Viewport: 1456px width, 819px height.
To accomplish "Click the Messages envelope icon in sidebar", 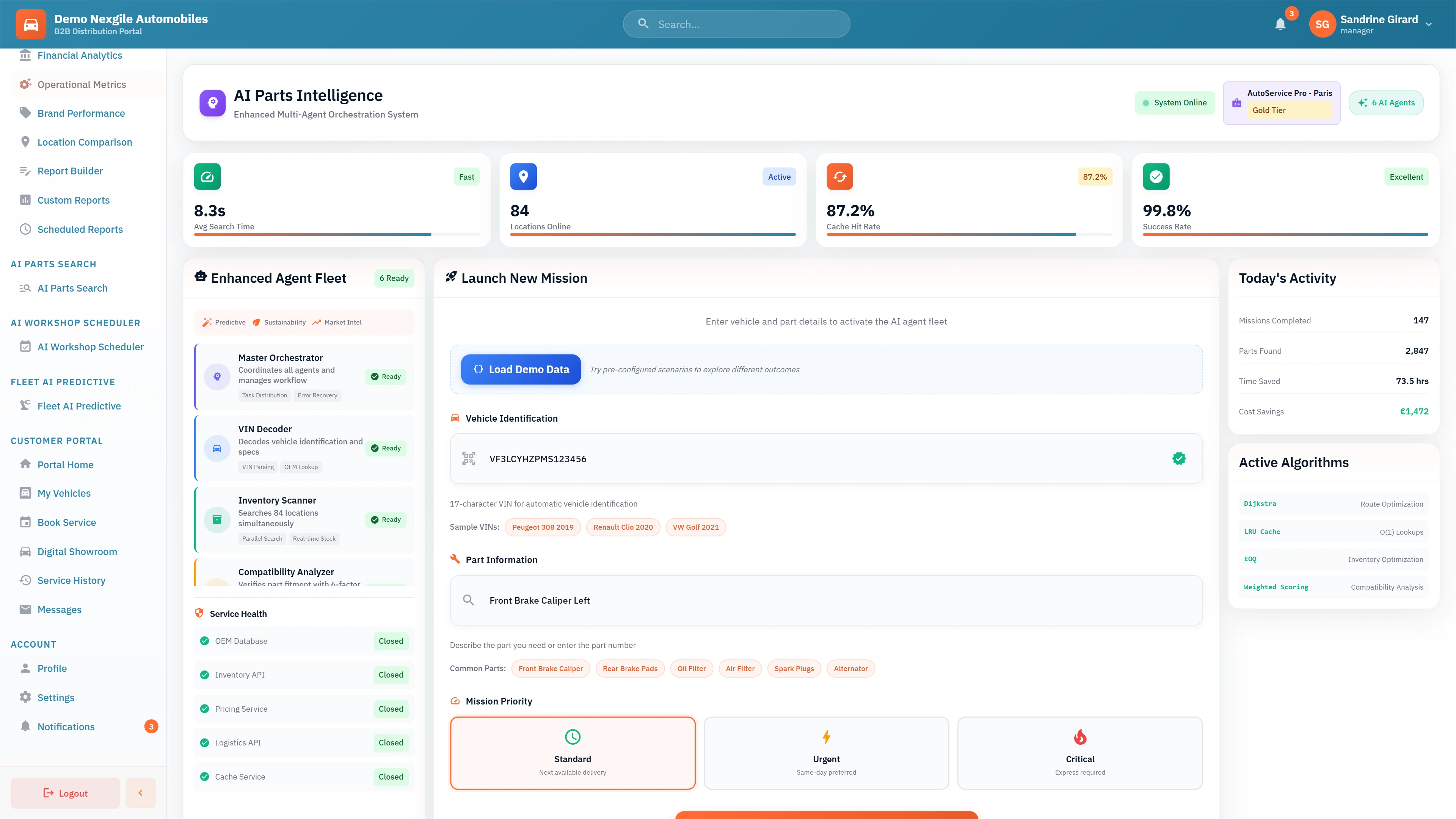I will point(25,609).
